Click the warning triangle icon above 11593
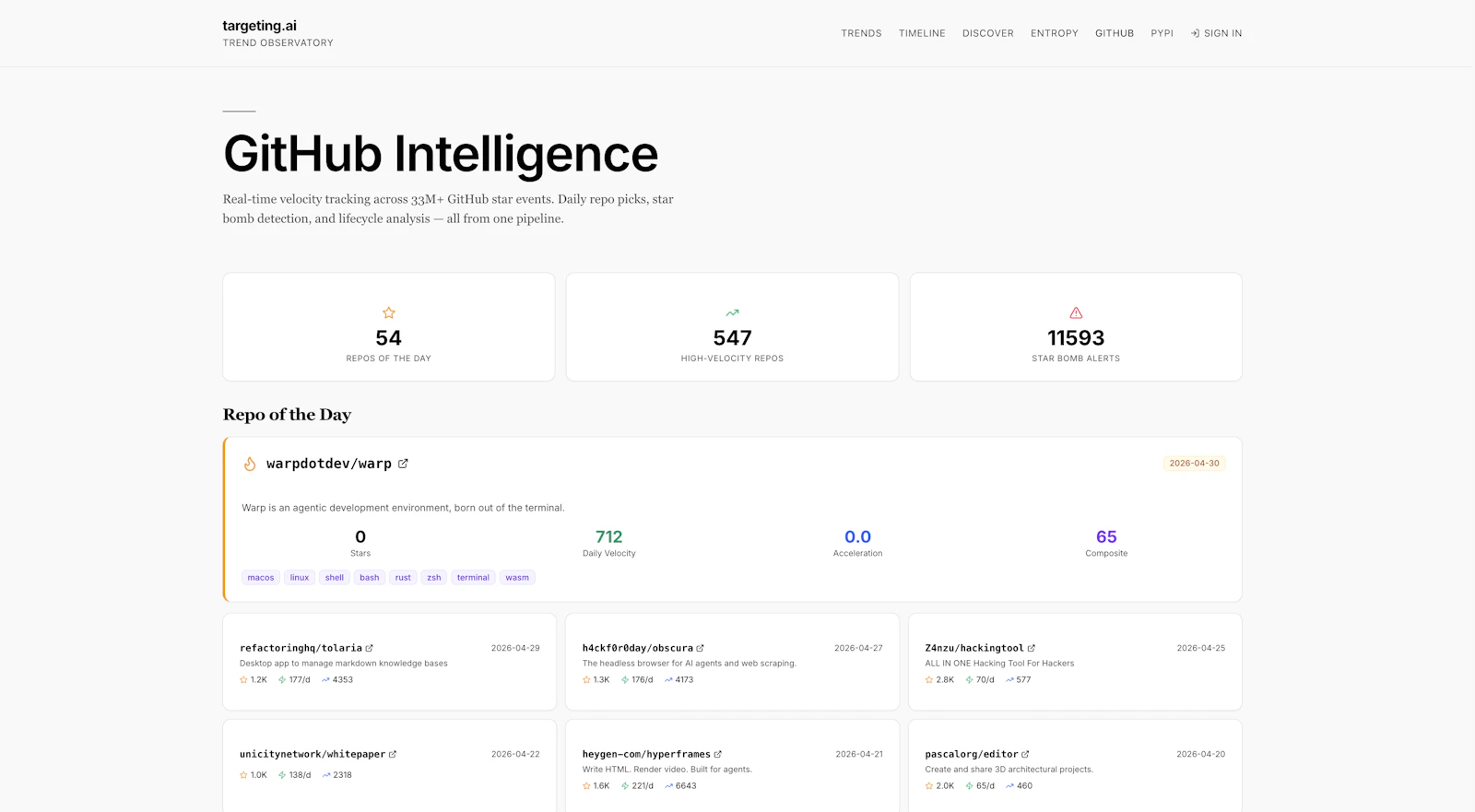This screenshot has width=1475, height=812. pos(1076,312)
